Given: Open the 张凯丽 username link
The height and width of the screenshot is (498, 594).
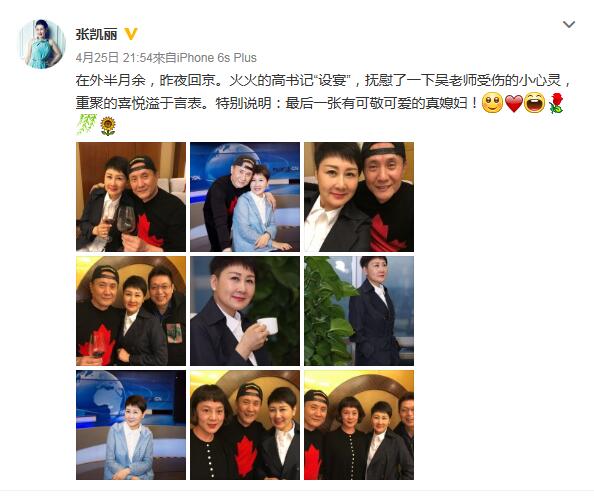Looking at the screenshot, I should pyautogui.click(x=96, y=34).
